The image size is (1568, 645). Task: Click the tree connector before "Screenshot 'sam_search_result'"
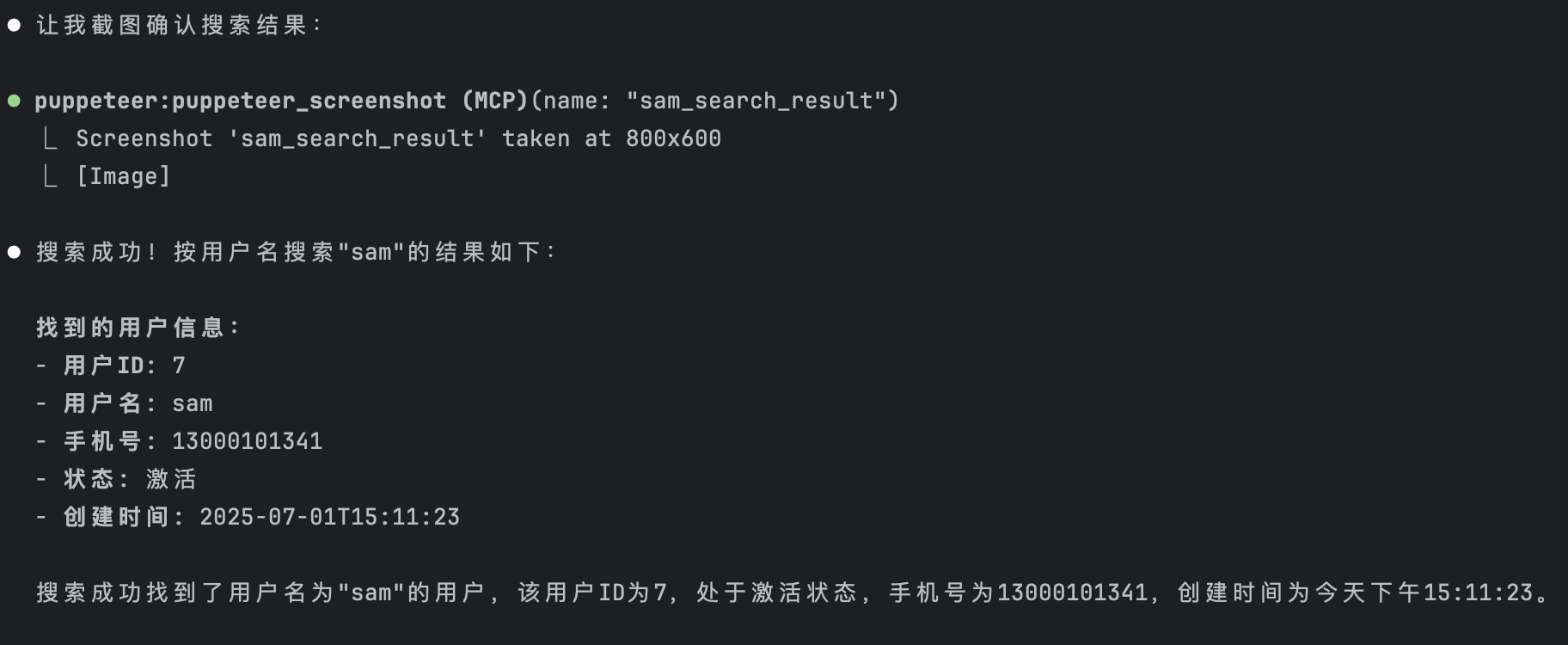(51, 138)
